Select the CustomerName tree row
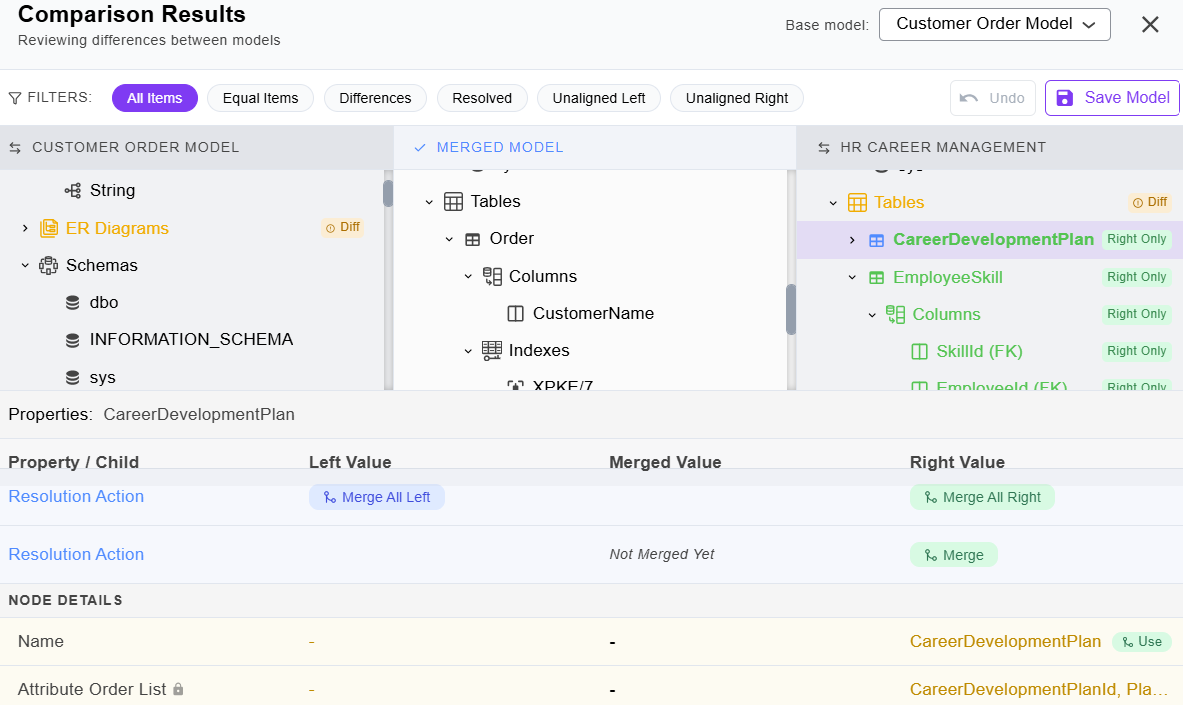 [590, 313]
